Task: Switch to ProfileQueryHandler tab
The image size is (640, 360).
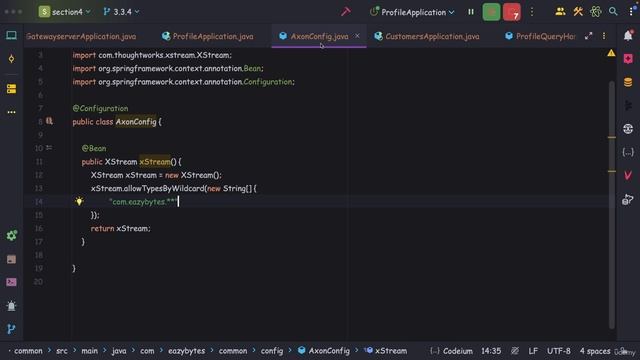Action: tap(540, 36)
